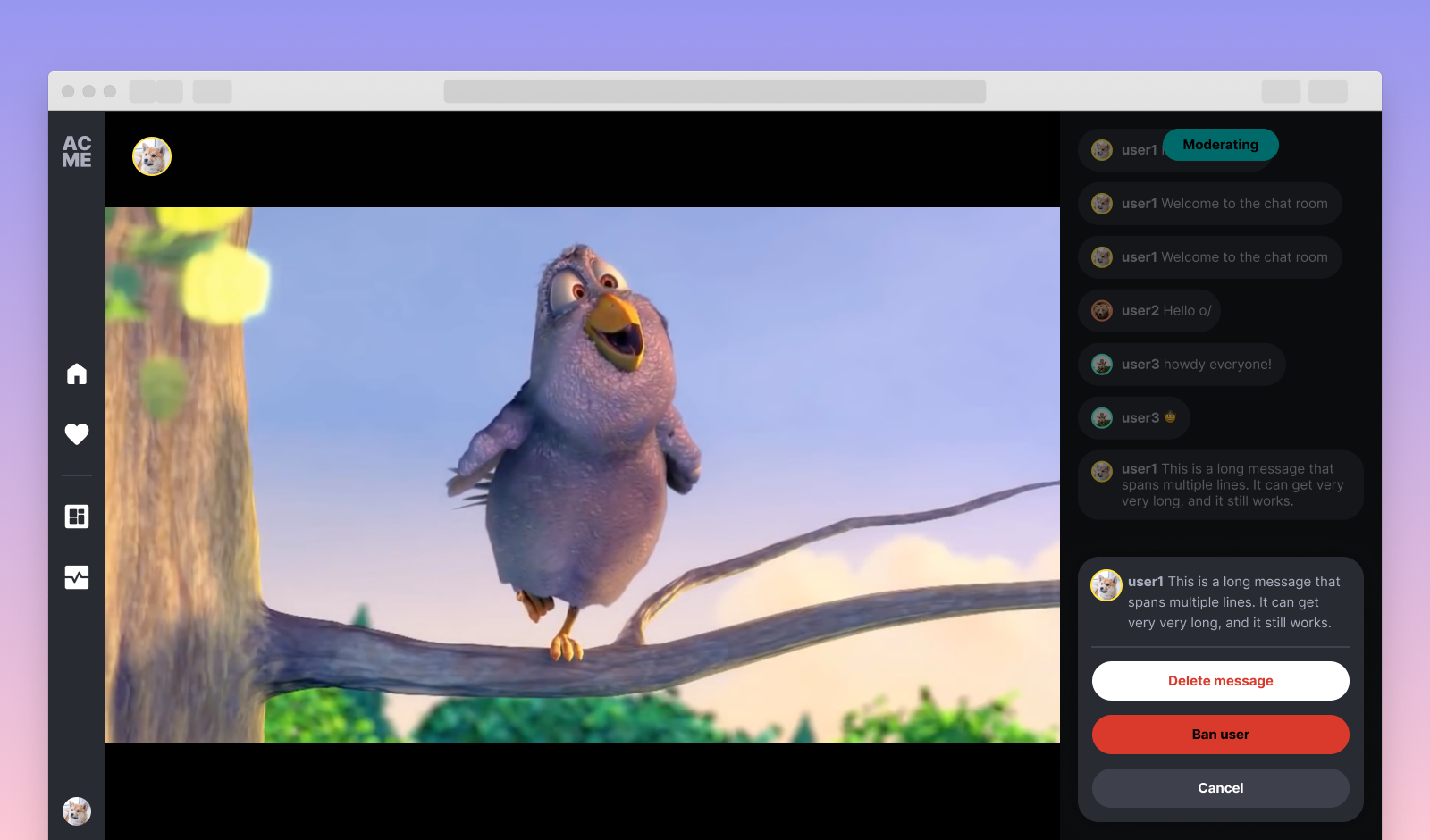Click the Moderating status badge

[1221, 145]
